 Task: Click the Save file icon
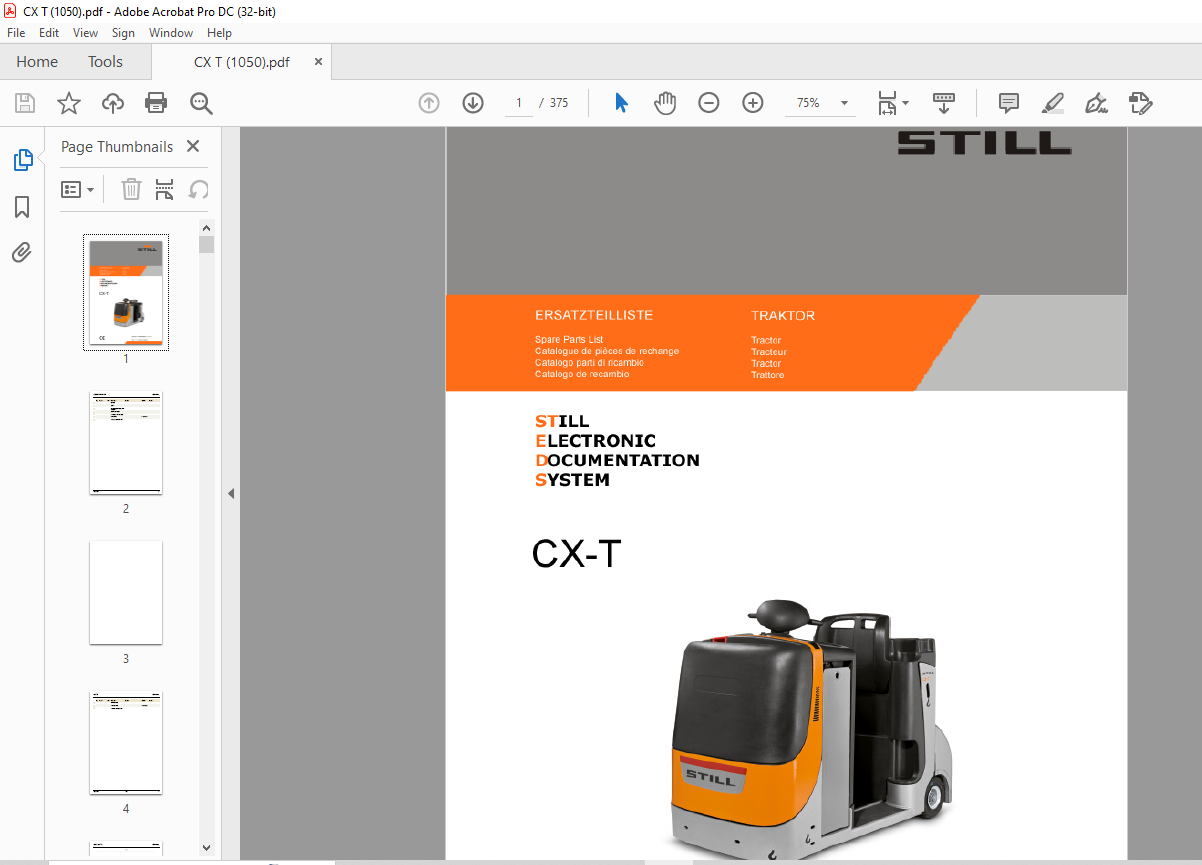pyautogui.click(x=25, y=103)
